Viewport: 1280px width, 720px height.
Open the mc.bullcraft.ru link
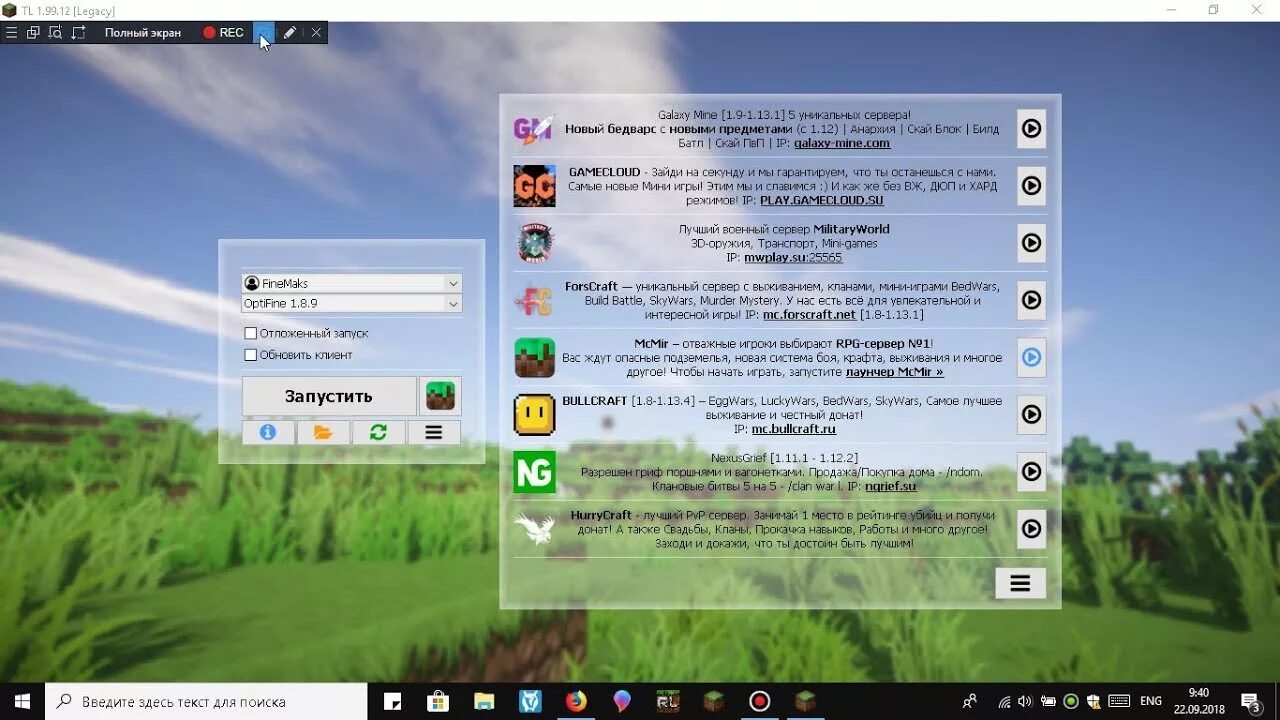coord(793,428)
